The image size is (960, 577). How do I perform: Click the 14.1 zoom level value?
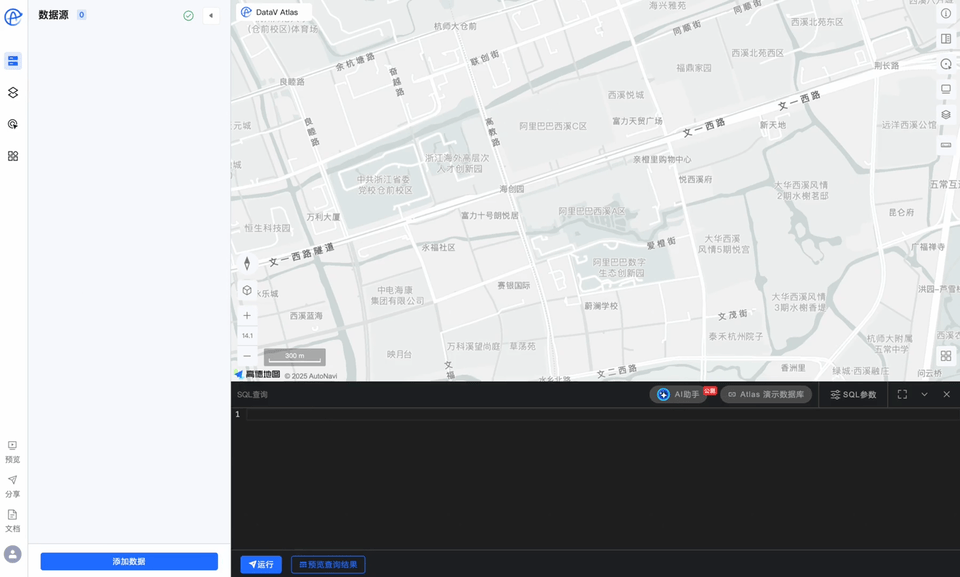click(x=247, y=336)
